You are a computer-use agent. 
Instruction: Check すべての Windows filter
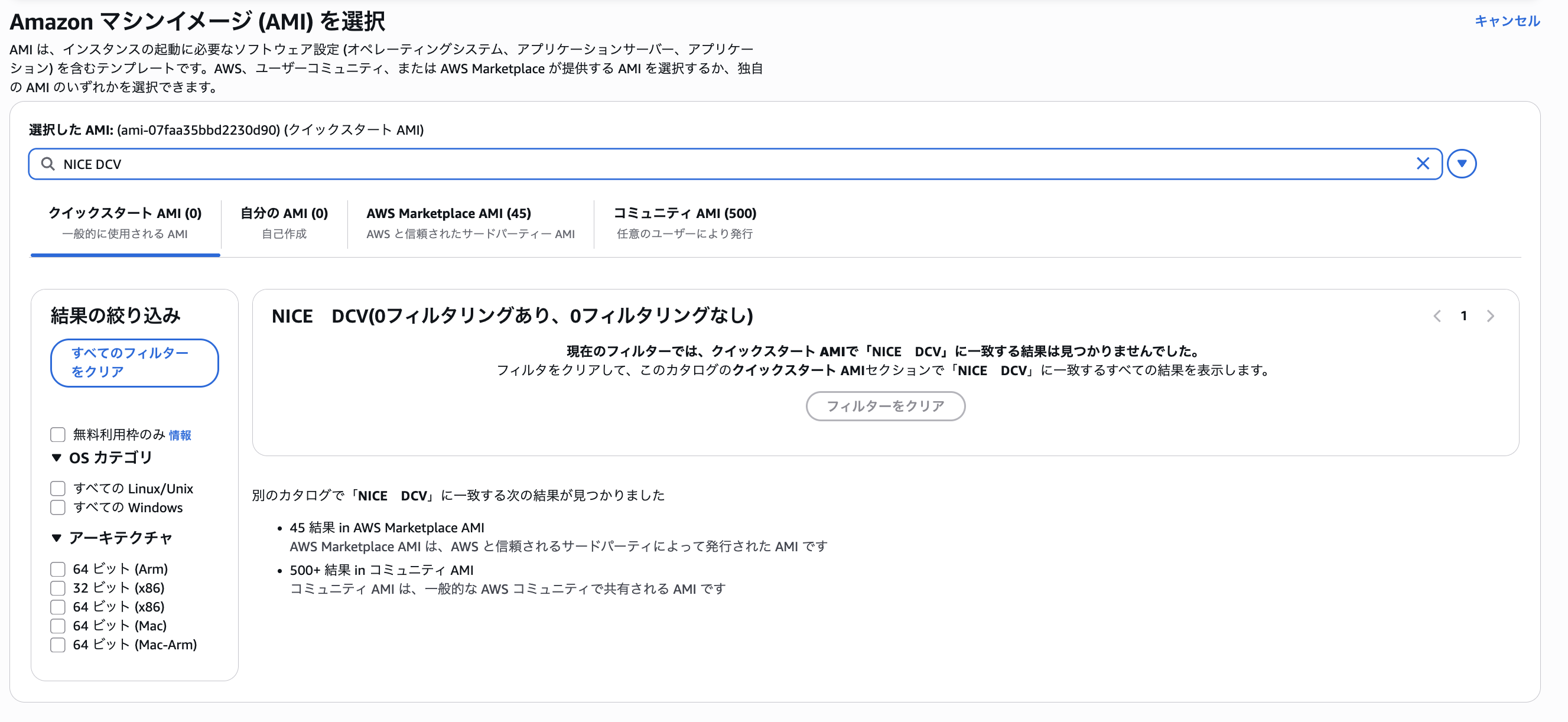[x=58, y=507]
